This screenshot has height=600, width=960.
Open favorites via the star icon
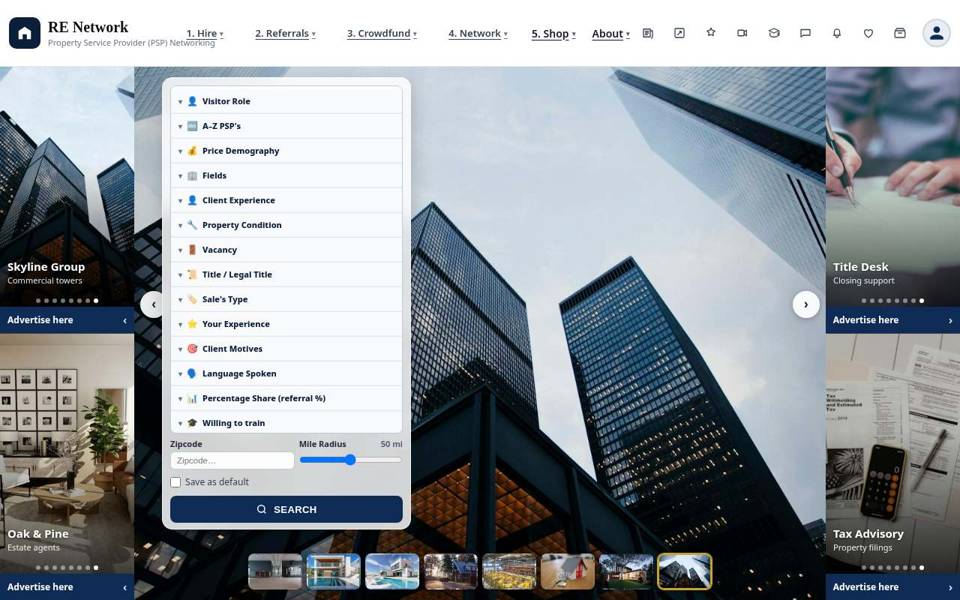pyautogui.click(x=711, y=32)
